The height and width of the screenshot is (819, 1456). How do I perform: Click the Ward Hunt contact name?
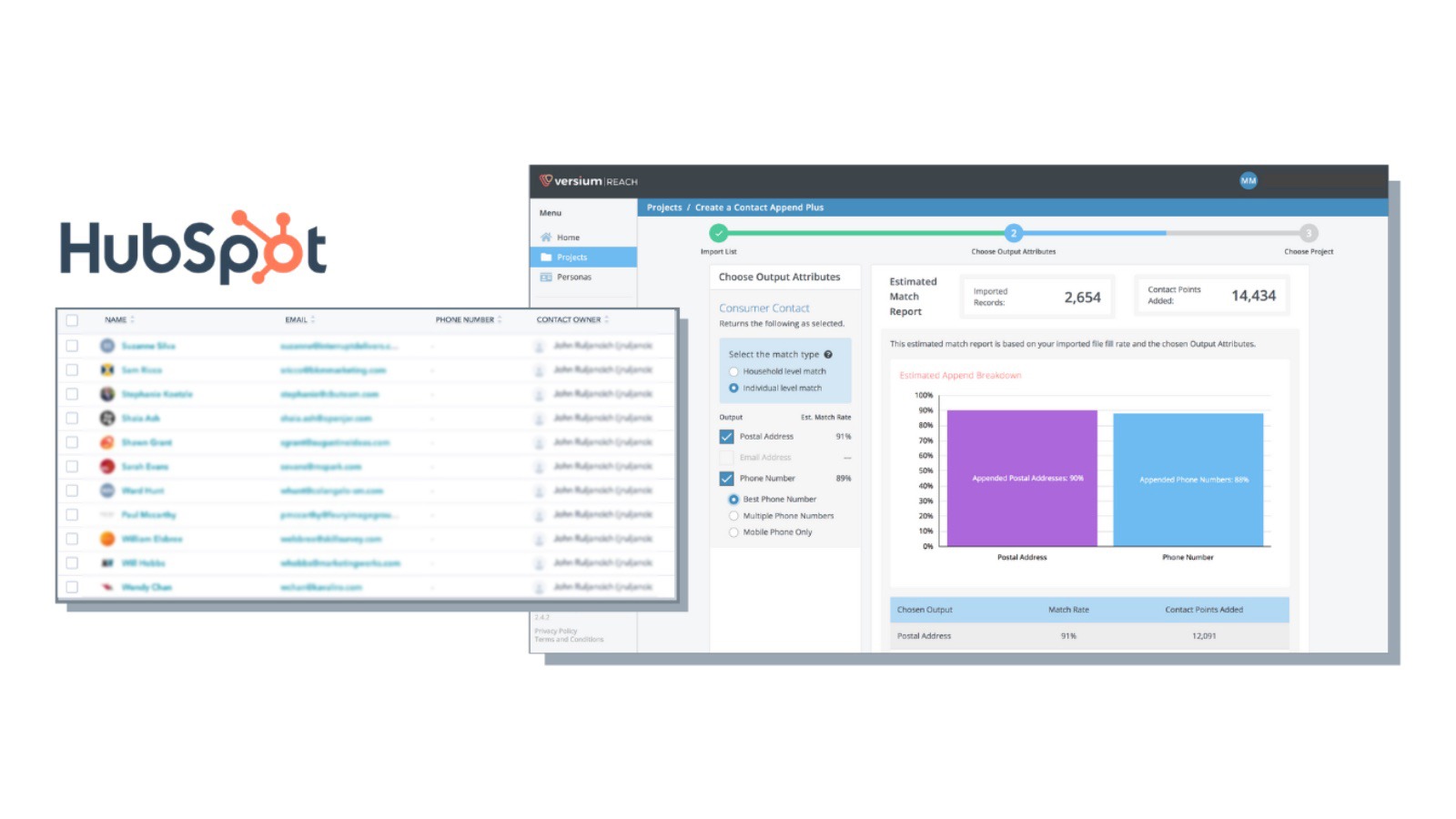tap(143, 490)
